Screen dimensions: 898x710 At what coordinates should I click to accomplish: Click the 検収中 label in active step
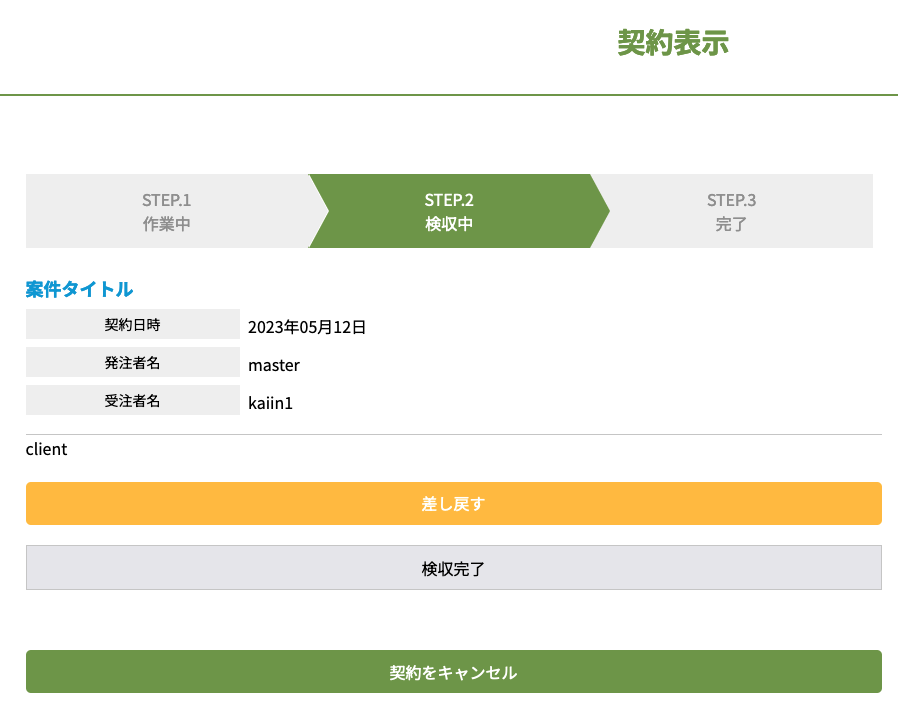[449, 224]
